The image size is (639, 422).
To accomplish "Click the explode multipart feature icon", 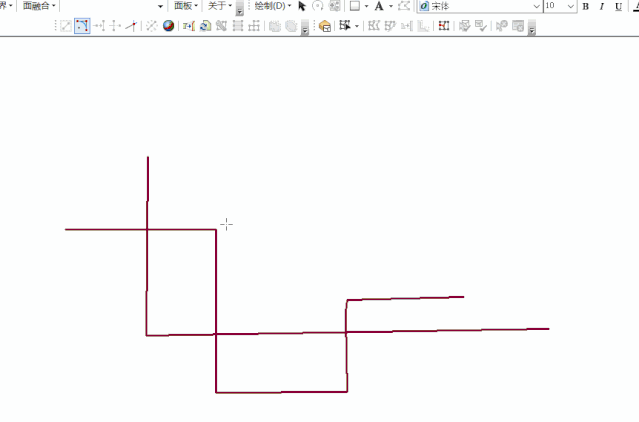I will click(x=152, y=26).
